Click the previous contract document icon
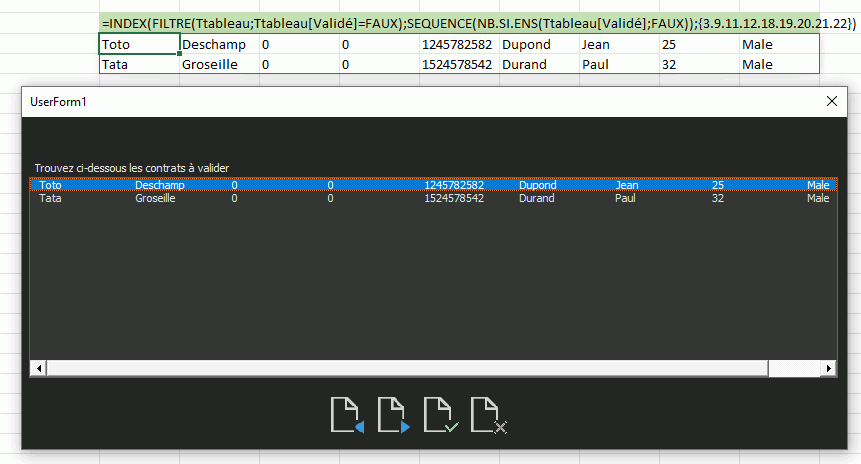Image resolution: width=861 pixels, height=464 pixels. (347, 415)
